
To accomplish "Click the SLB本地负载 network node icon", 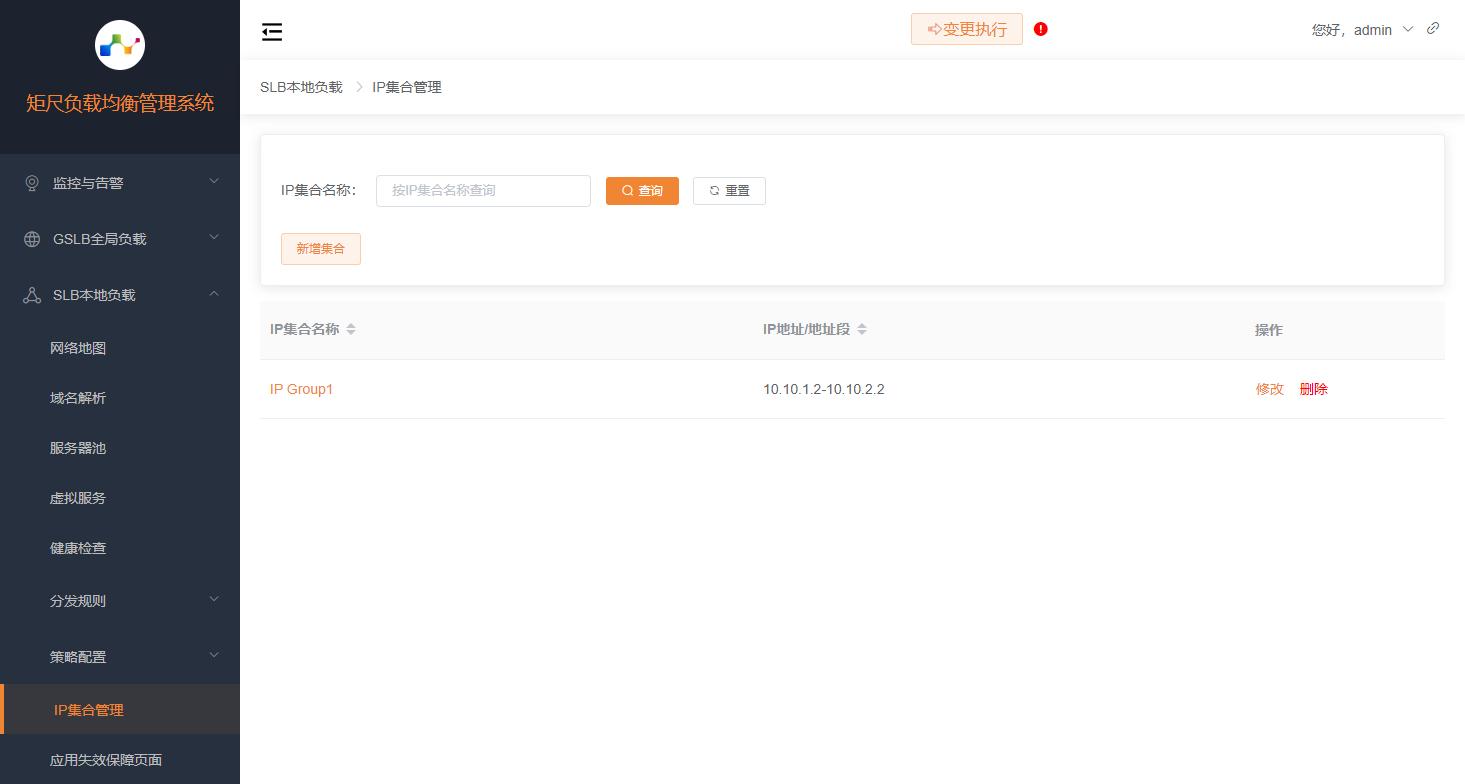I will tap(31, 293).
